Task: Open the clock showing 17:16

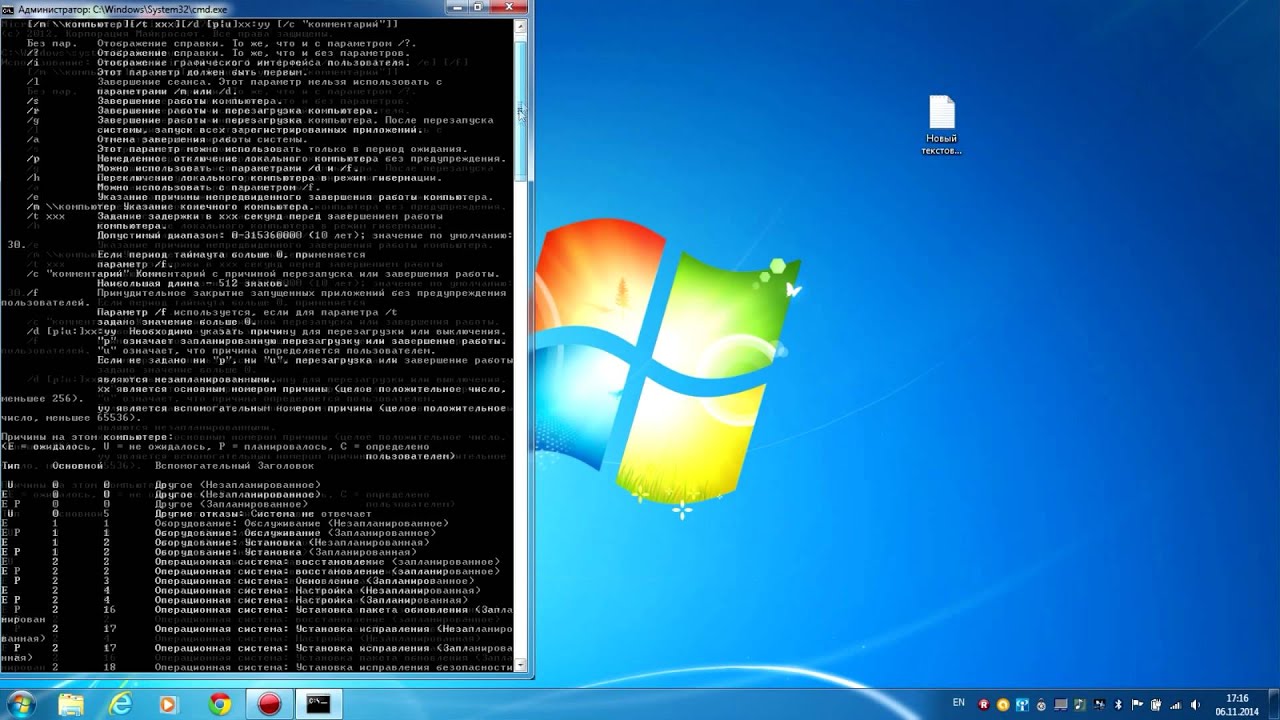Action: pyautogui.click(x=1237, y=704)
